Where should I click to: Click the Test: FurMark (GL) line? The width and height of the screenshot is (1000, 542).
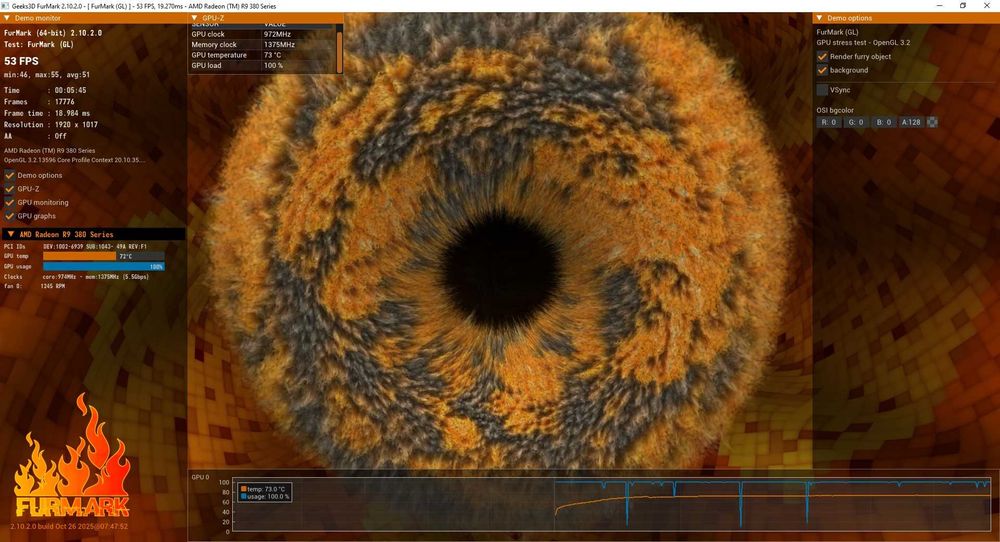click(38, 44)
